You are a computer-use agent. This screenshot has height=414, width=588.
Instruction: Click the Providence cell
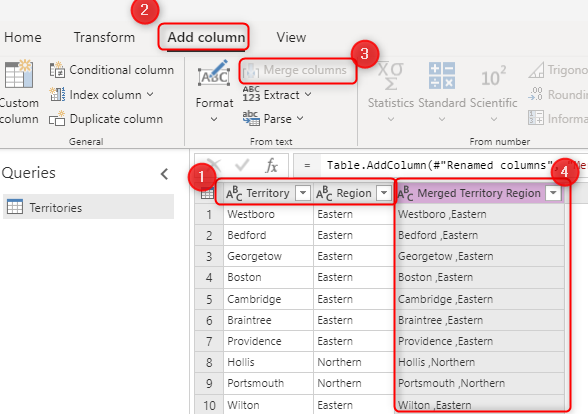click(268, 341)
